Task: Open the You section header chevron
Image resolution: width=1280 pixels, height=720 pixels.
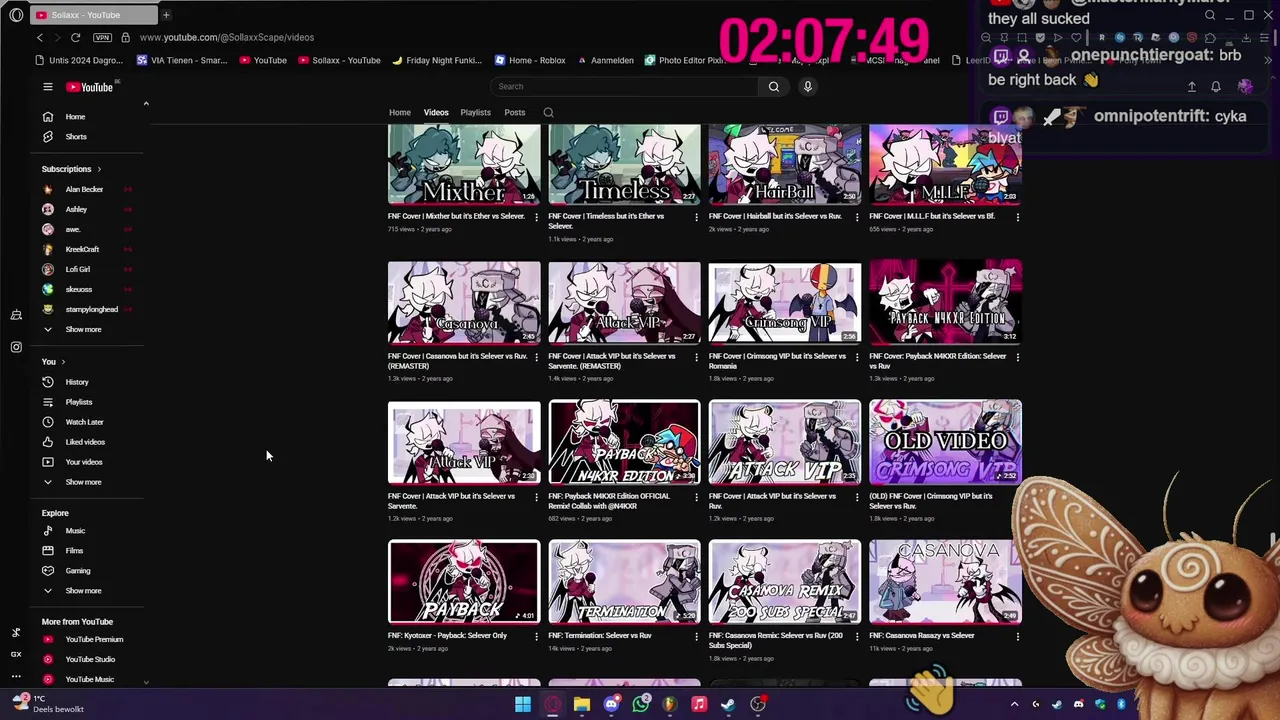Action: [x=63, y=362]
